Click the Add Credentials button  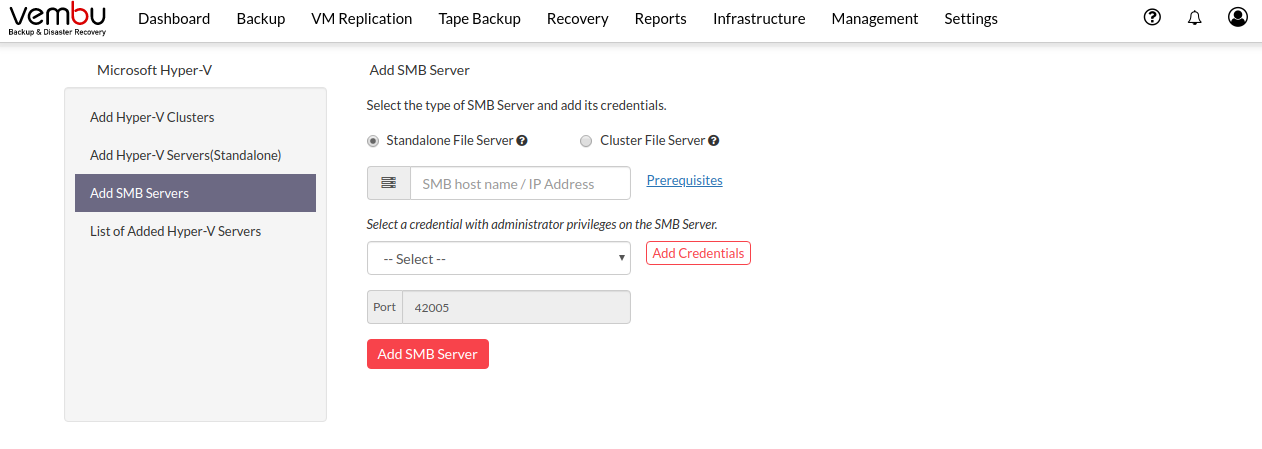(698, 253)
